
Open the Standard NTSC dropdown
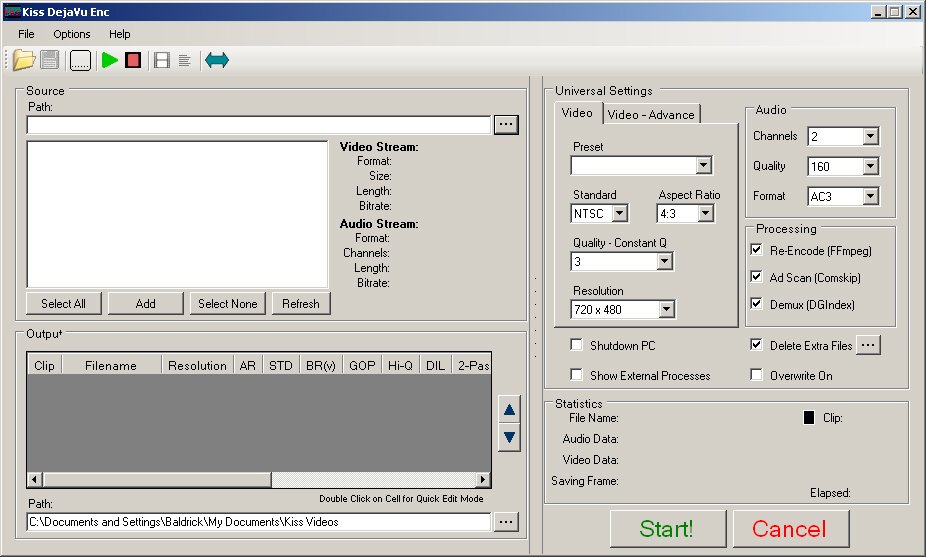coord(619,213)
